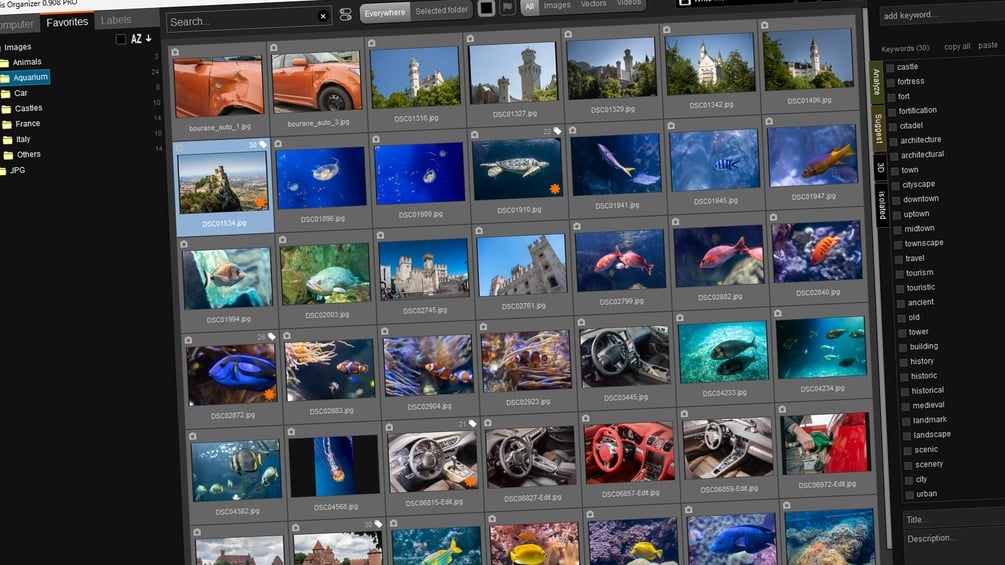Click the search options icon beside the search field
1005x565 pixels.
(x=345, y=15)
